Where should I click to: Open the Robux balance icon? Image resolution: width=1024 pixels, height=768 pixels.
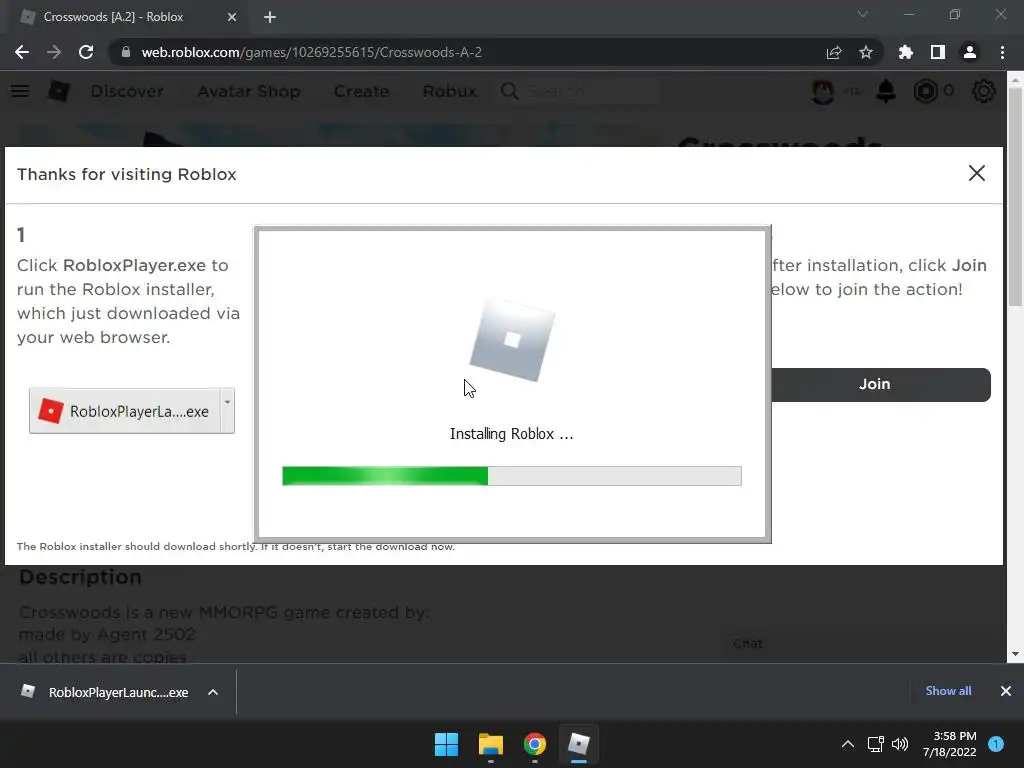tap(925, 91)
